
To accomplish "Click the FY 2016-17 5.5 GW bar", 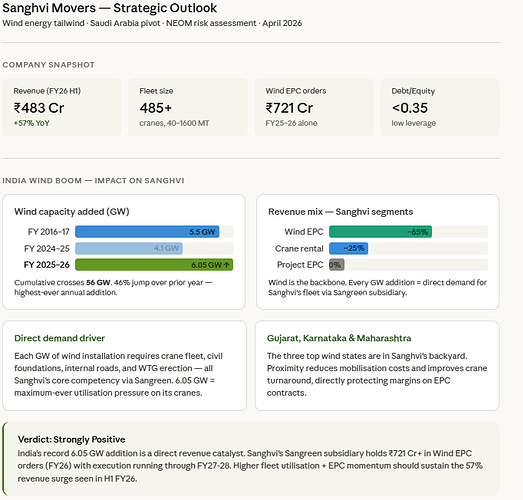I will pyautogui.click(x=147, y=231).
